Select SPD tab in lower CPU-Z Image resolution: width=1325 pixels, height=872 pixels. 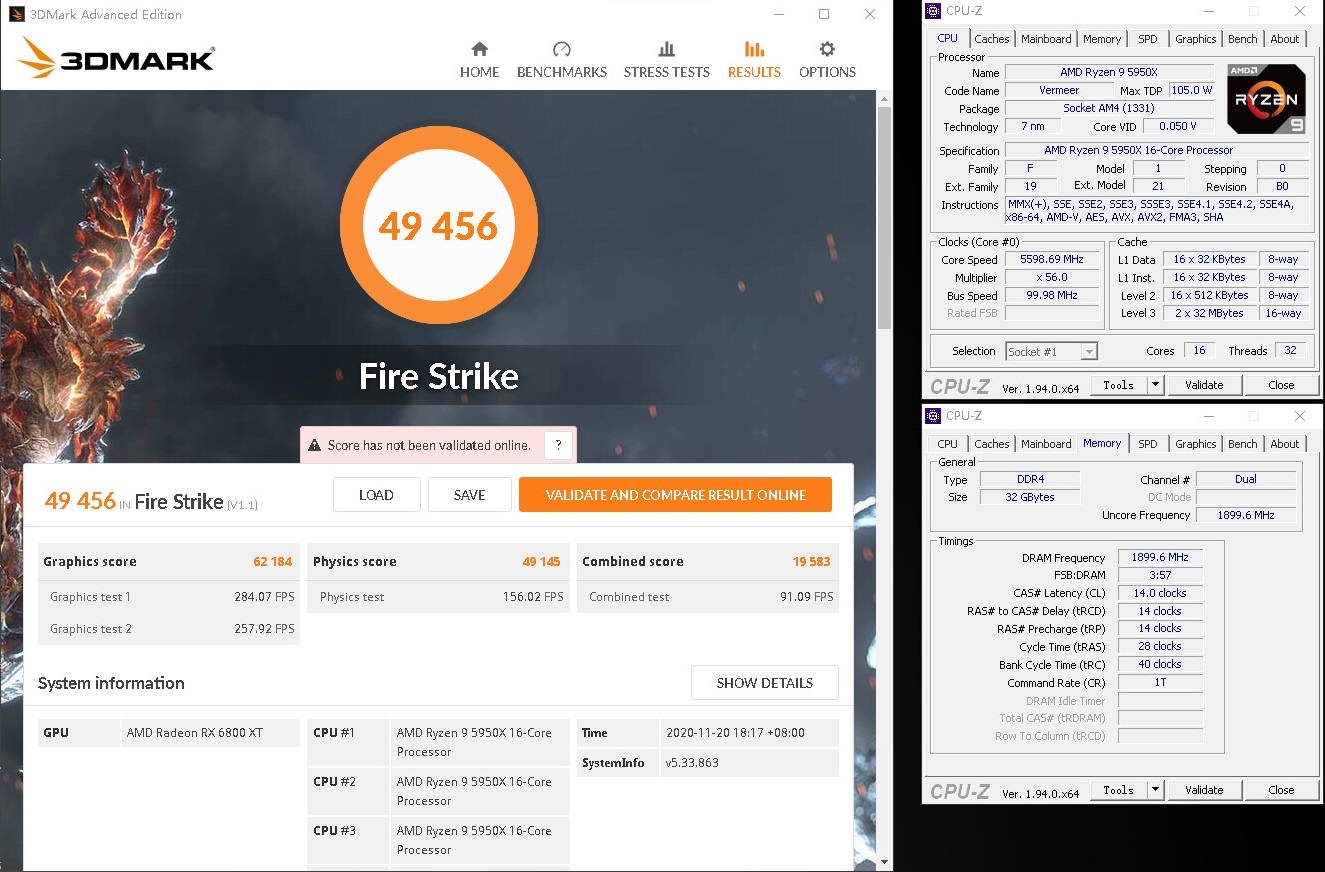(x=1148, y=444)
